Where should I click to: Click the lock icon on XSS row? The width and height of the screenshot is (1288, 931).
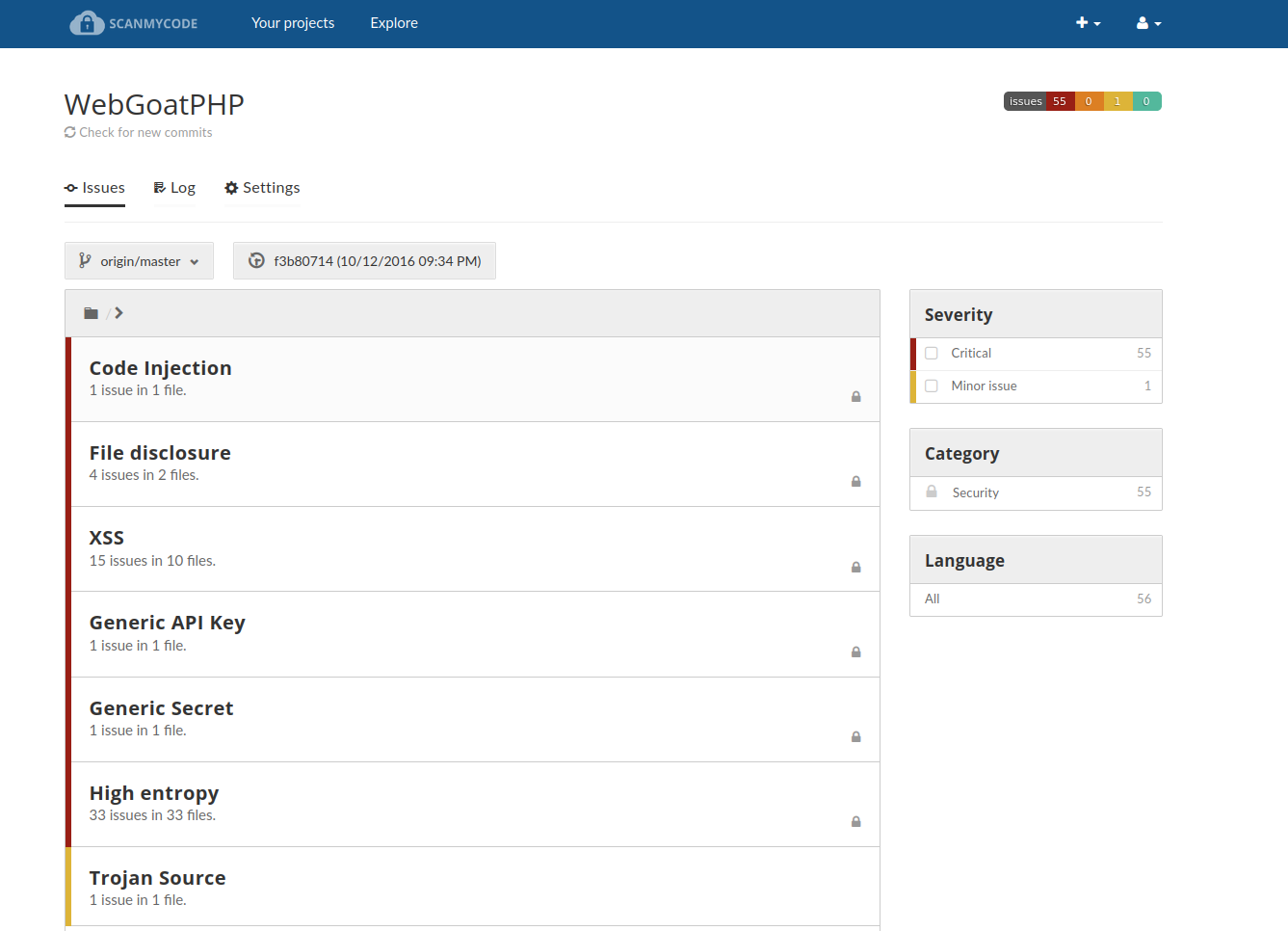point(855,568)
